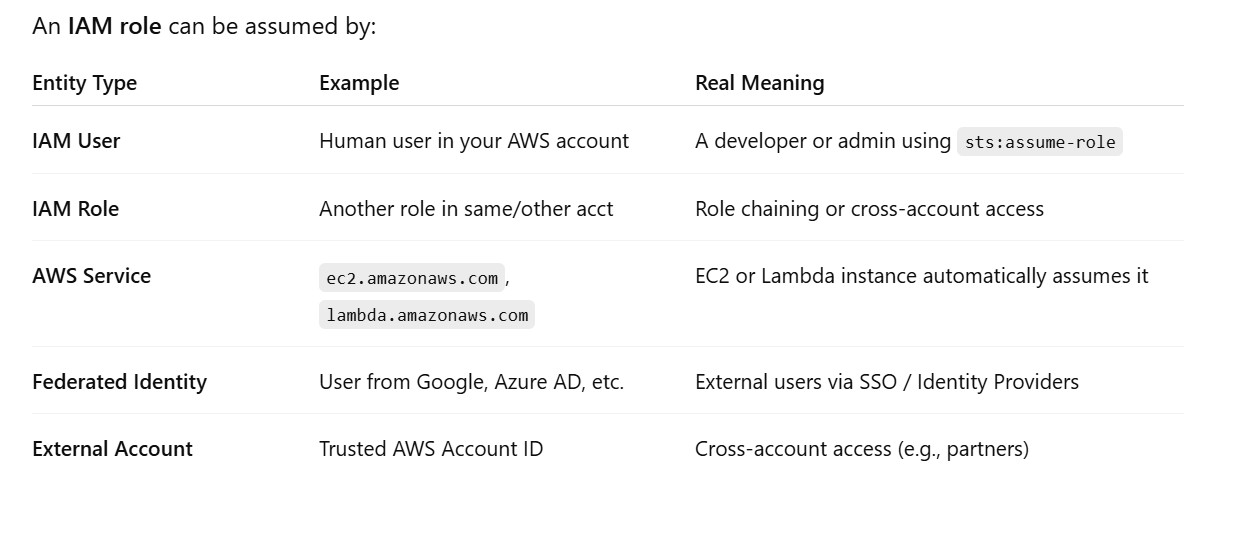
Task: Click the 'Federated Identity' row label
Action: (119, 382)
